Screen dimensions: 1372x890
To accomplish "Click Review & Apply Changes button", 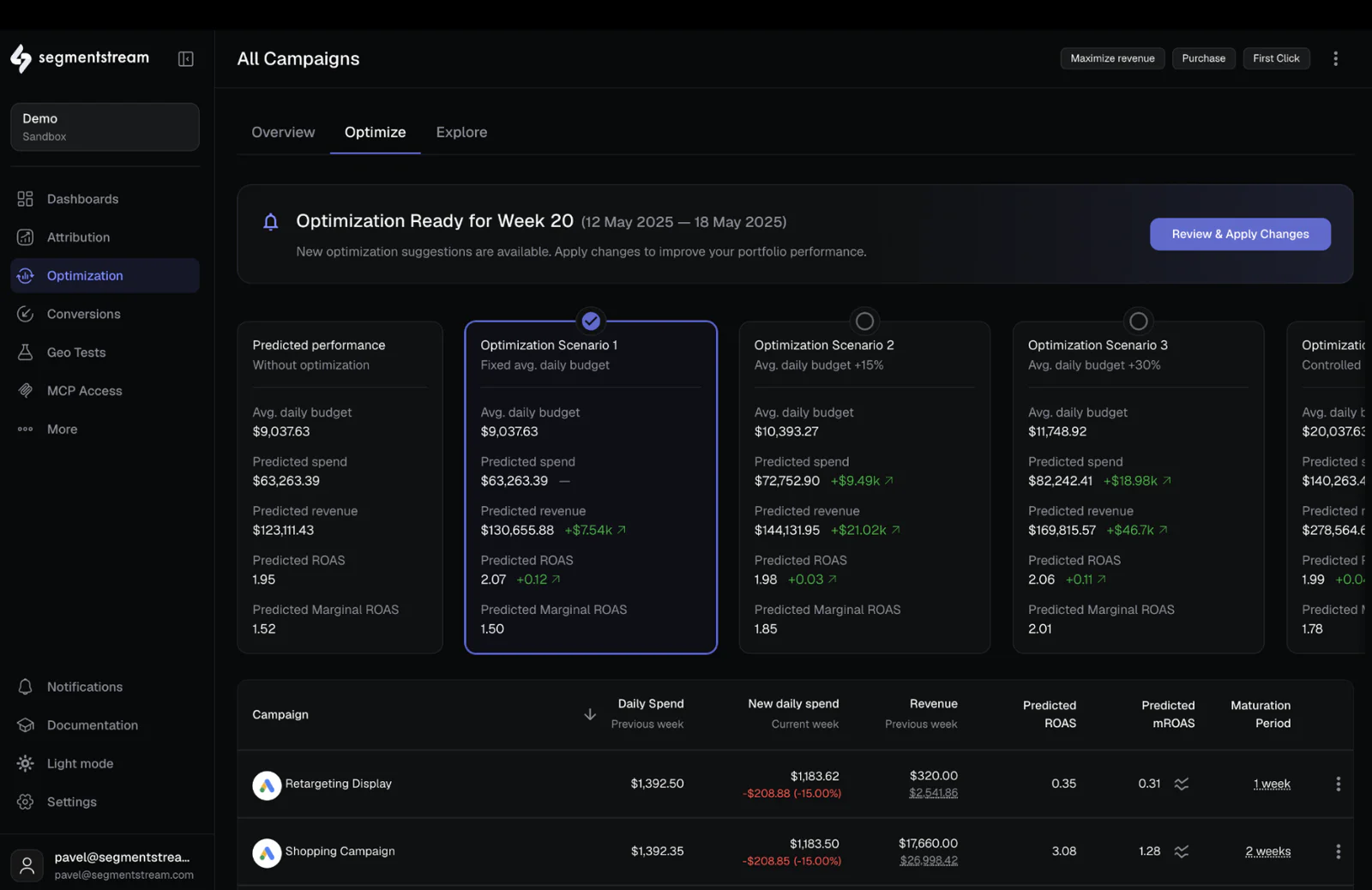I will click(1240, 234).
